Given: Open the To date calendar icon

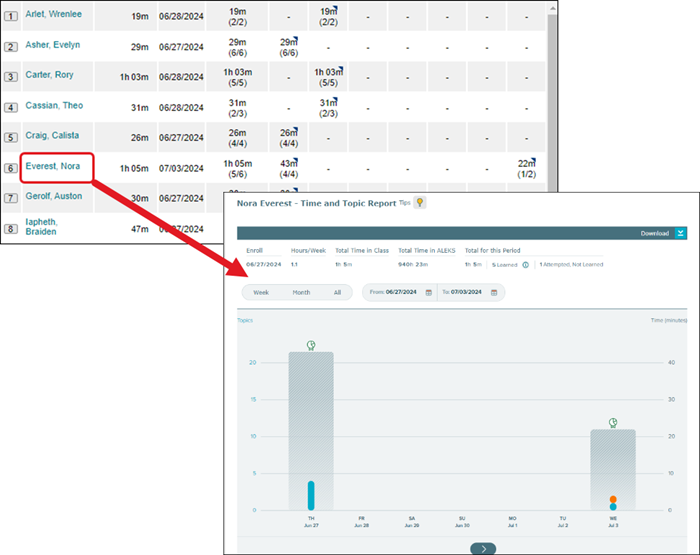Looking at the screenshot, I should click(x=494, y=292).
